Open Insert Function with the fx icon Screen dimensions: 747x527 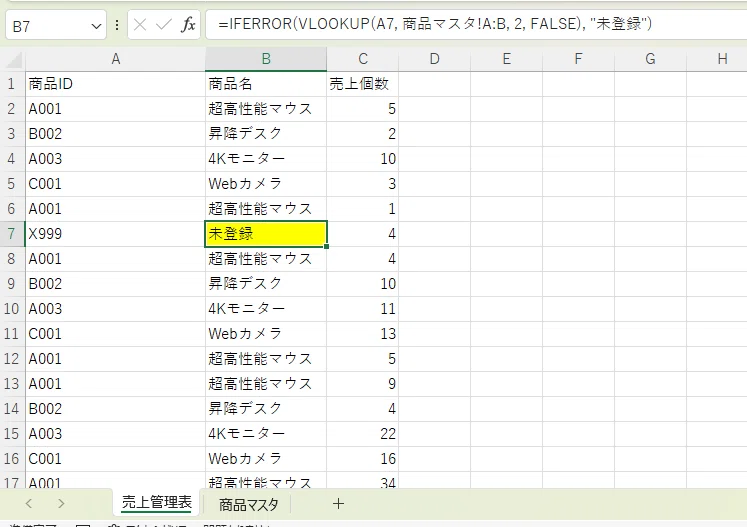click(x=188, y=24)
